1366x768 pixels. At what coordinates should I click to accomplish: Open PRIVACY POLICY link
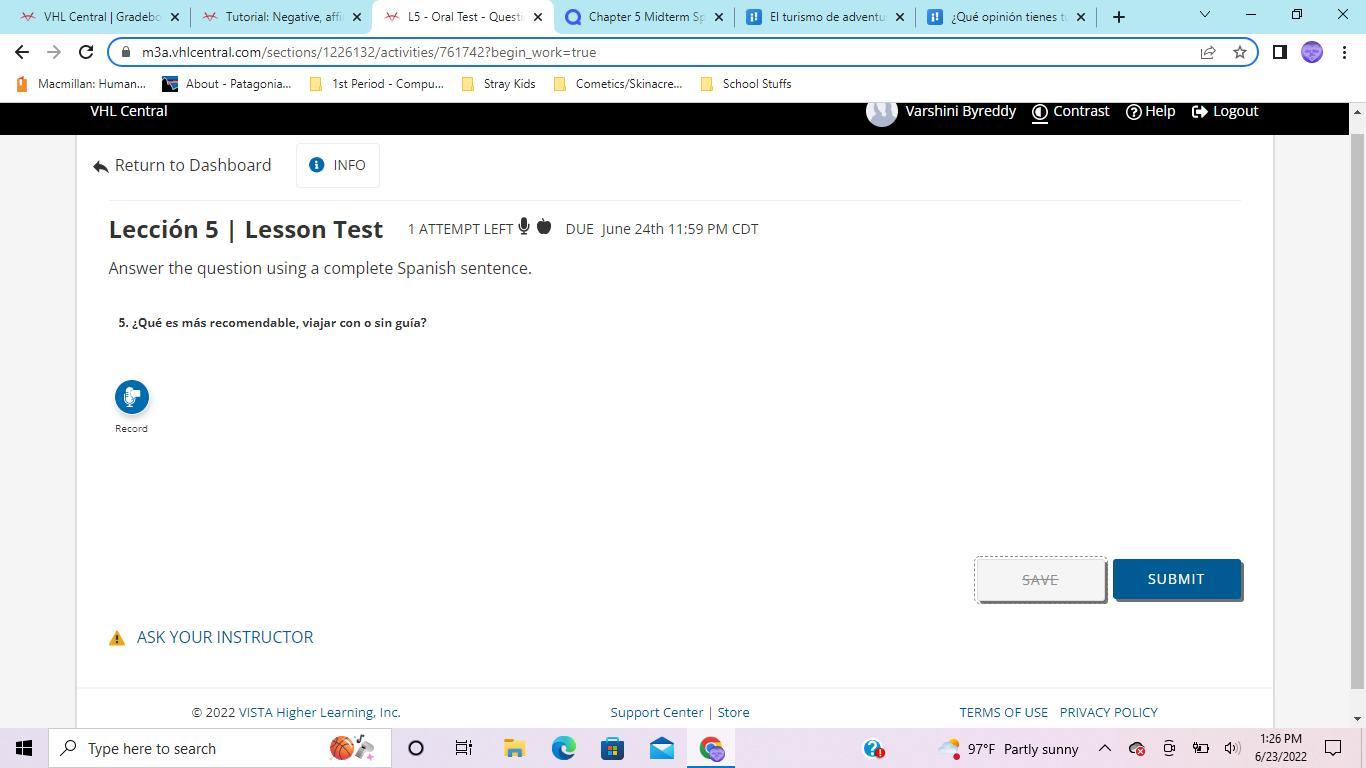tap(1108, 712)
